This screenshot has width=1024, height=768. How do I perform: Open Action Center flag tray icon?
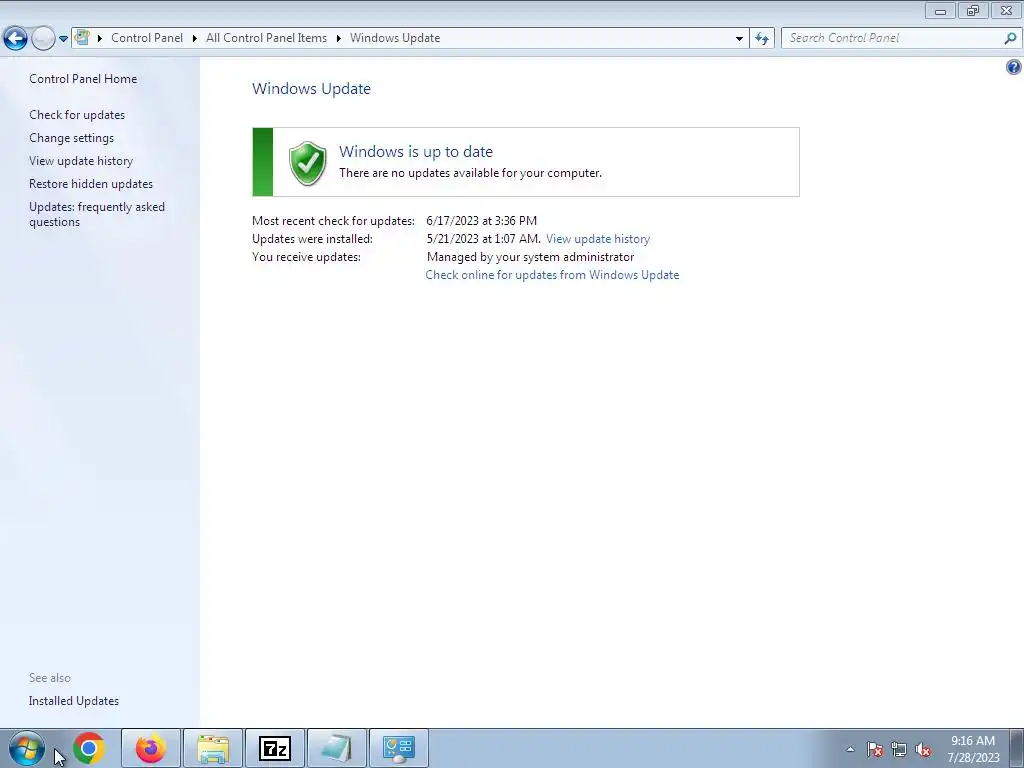tap(875, 749)
